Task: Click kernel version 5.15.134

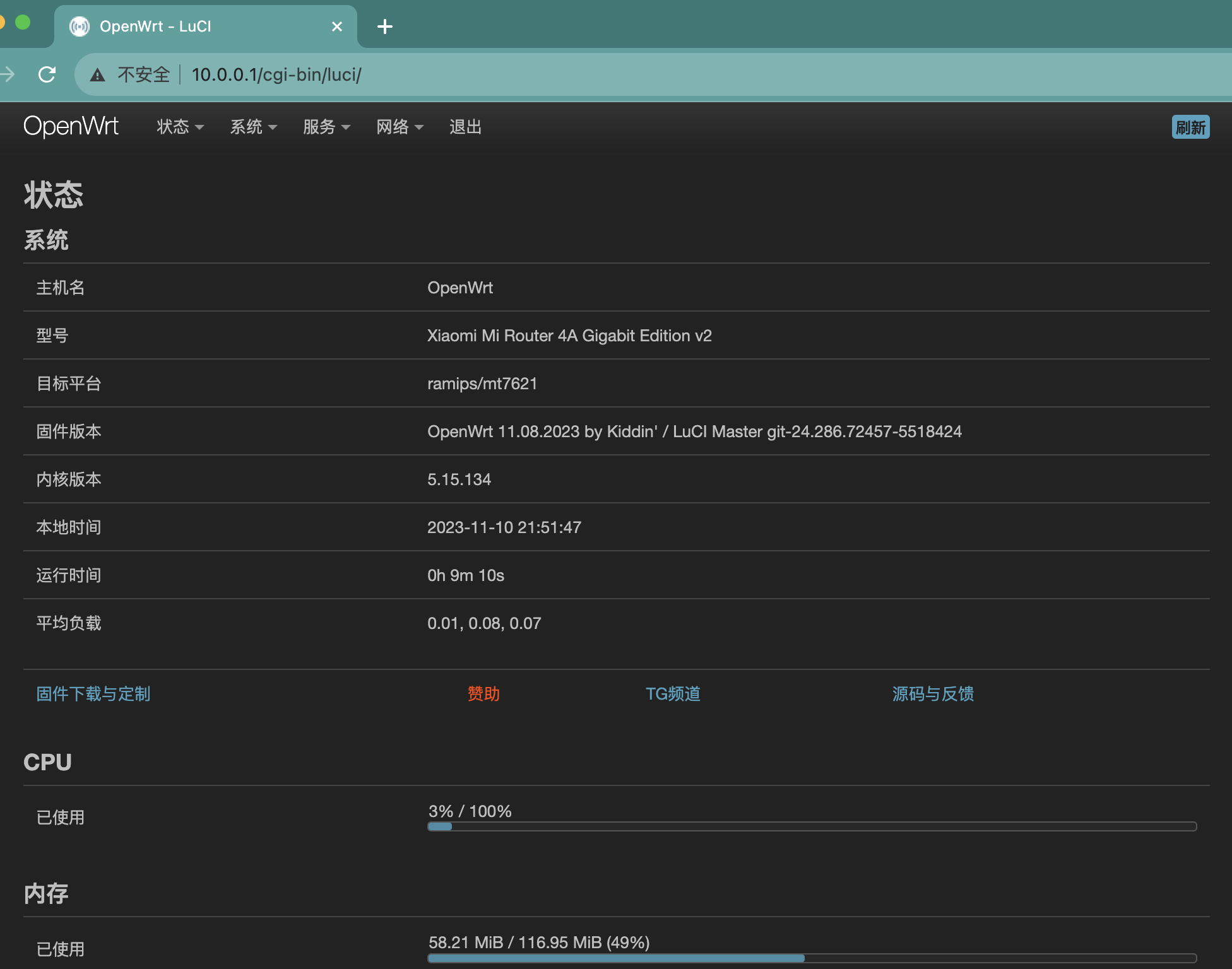Action: point(459,479)
